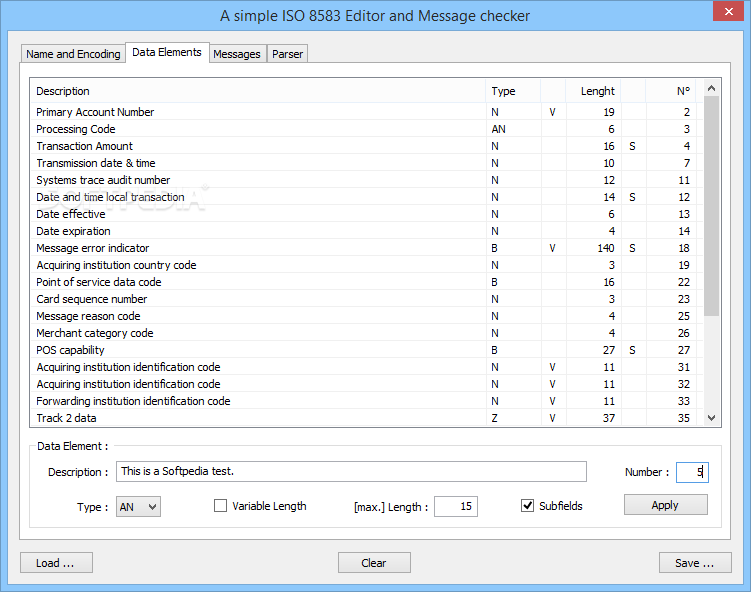
Task: Click the element number 22
Action: coord(683,282)
